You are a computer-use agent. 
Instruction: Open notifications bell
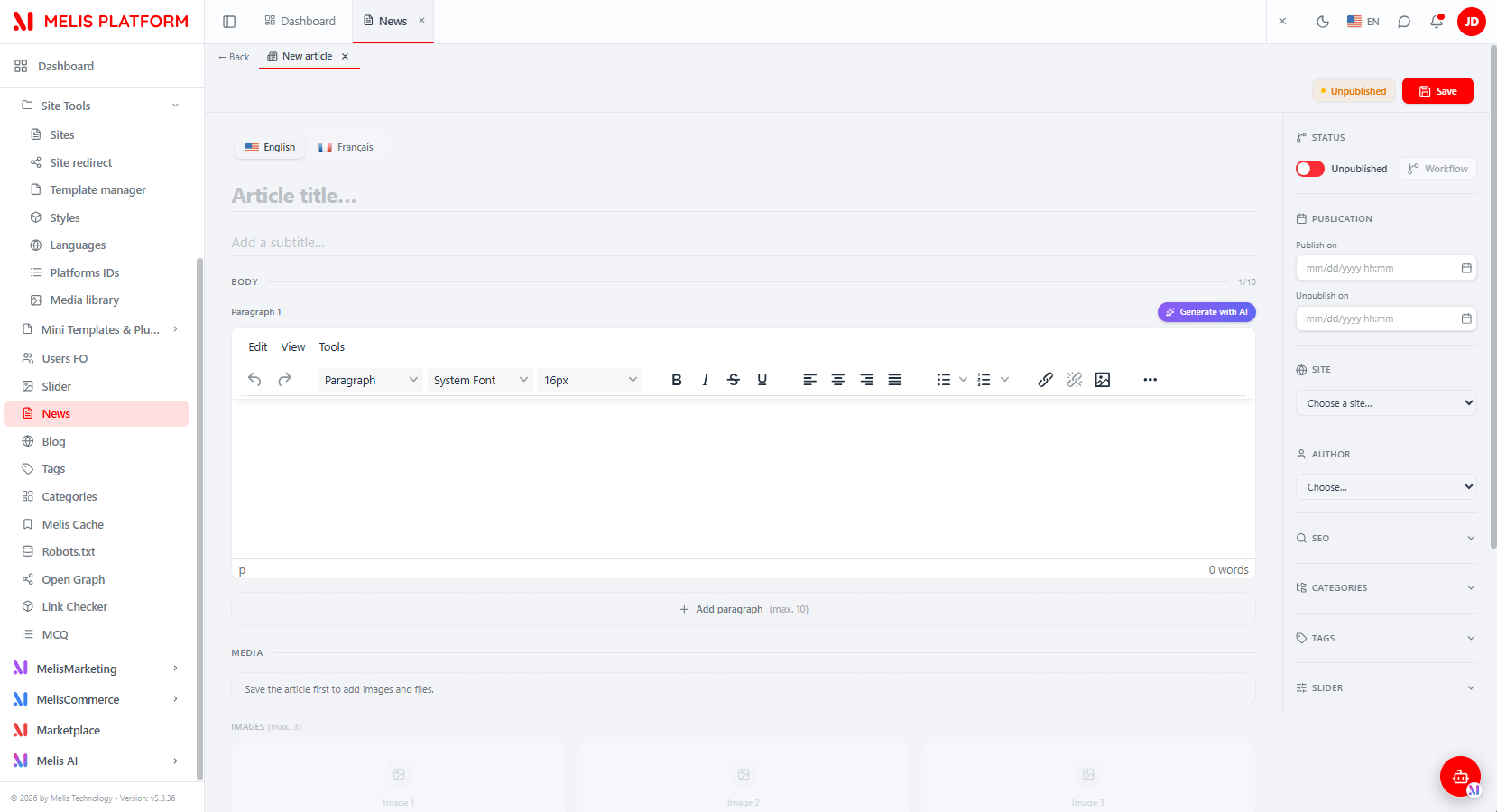pyautogui.click(x=1437, y=22)
